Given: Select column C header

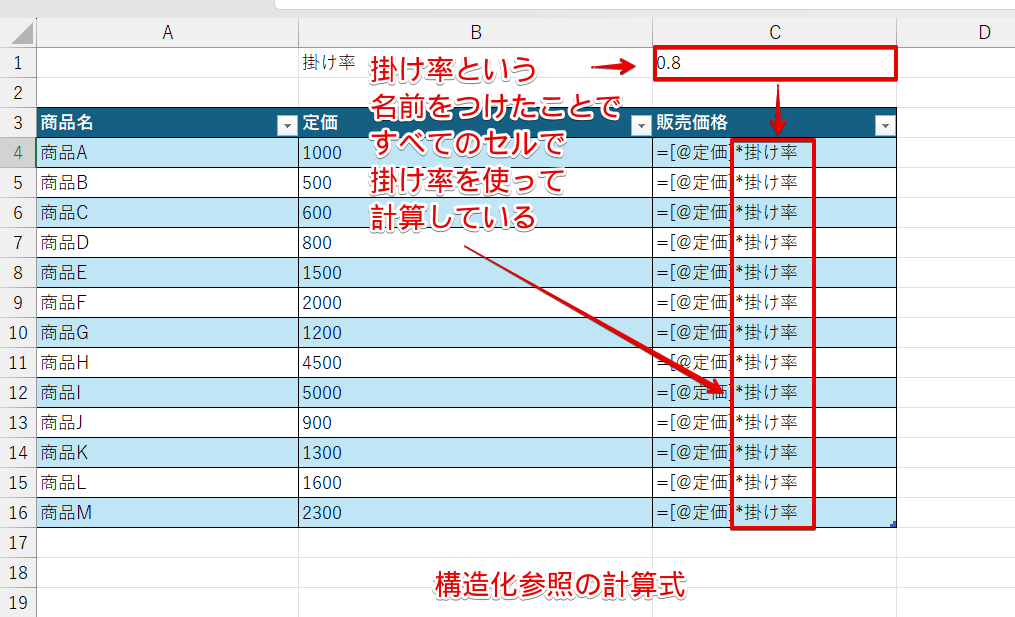Looking at the screenshot, I should tap(775, 32).
